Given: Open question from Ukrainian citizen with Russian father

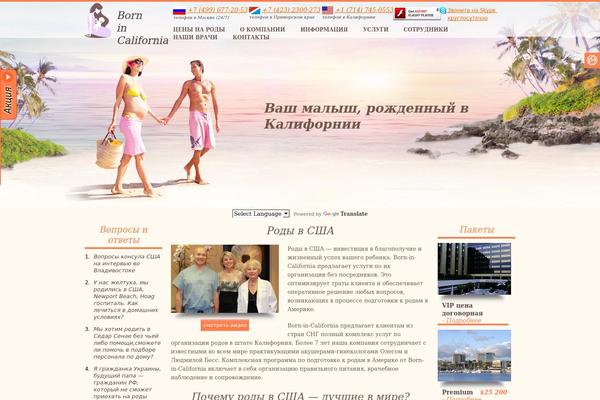Looking at the screenshot, I should 127,383.
